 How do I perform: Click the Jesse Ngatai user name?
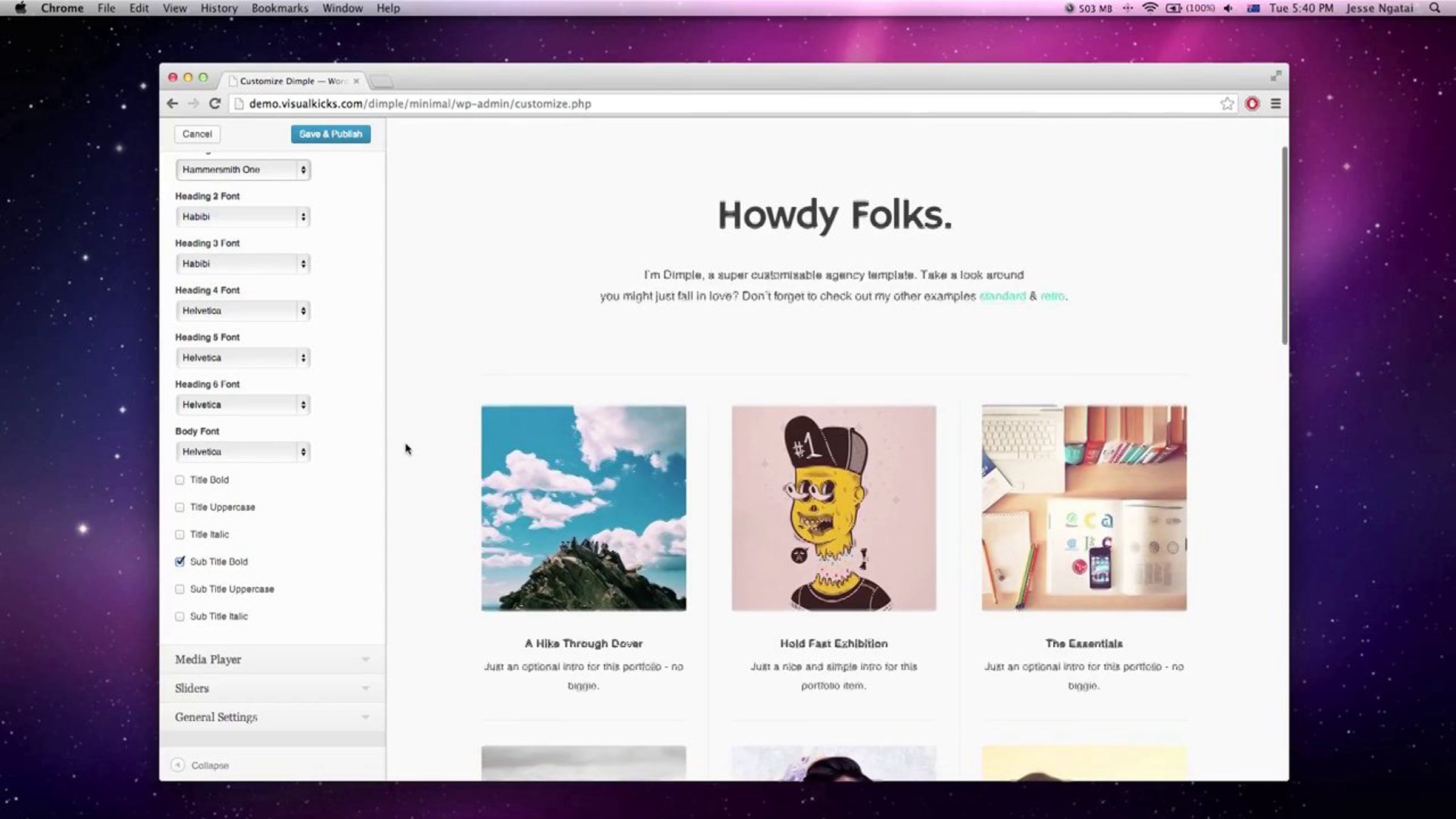tap(1380, 8)
